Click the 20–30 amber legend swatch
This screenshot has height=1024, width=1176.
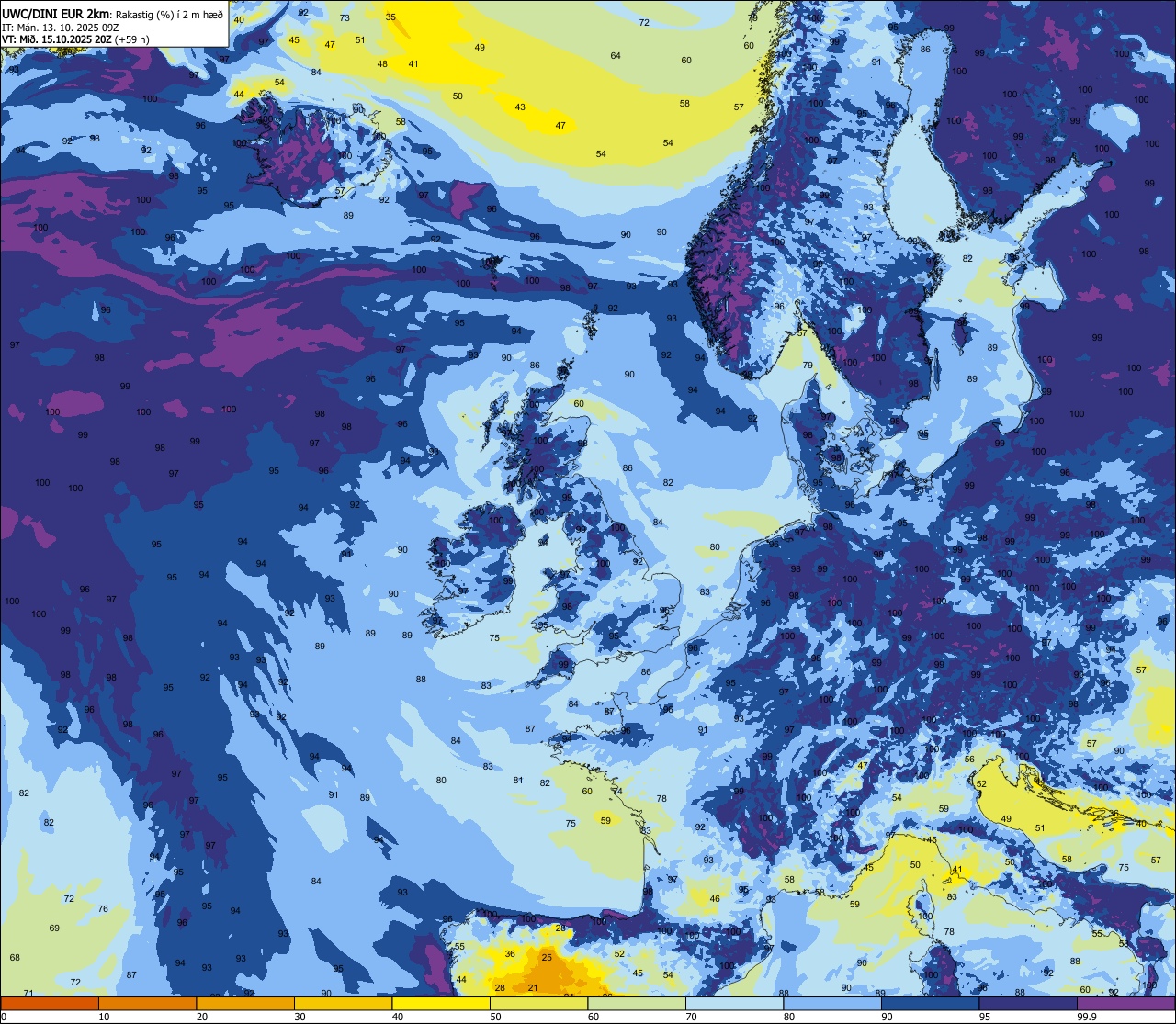tap(245, 1003)
